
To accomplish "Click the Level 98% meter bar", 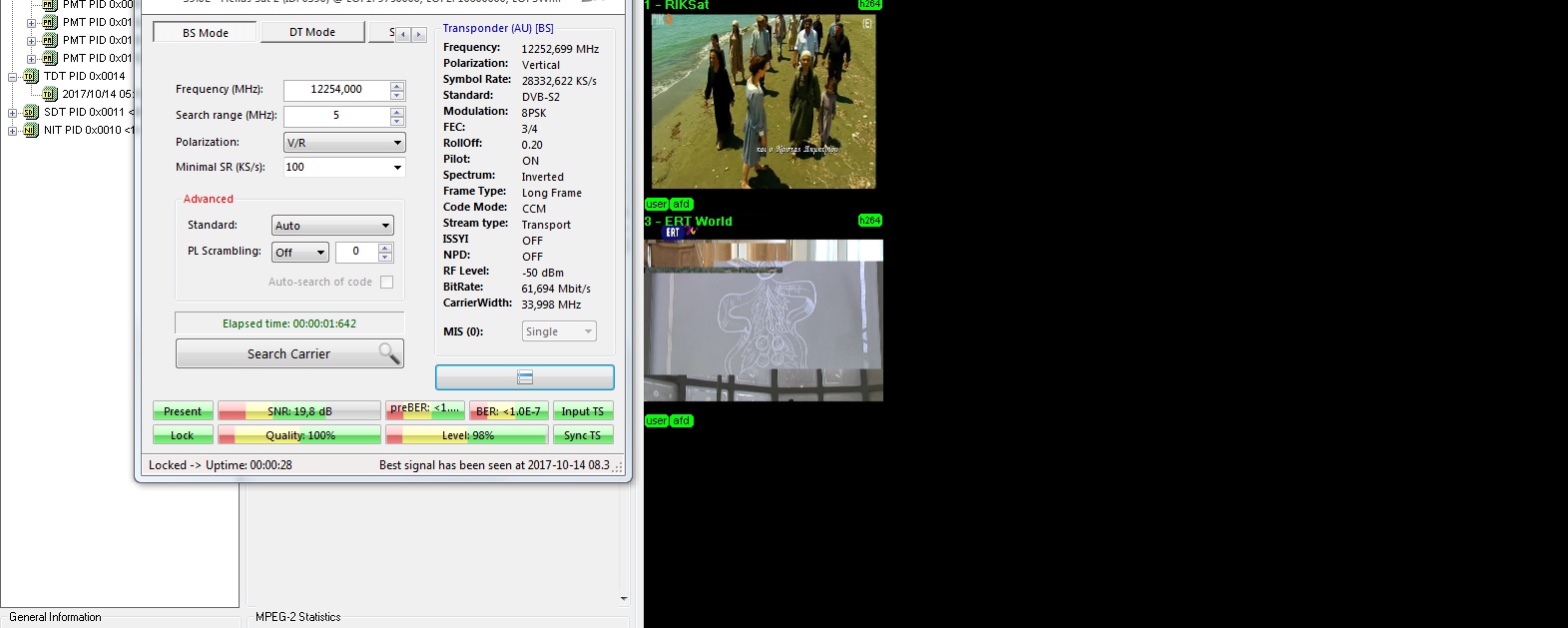I will [x=467, y=435].
